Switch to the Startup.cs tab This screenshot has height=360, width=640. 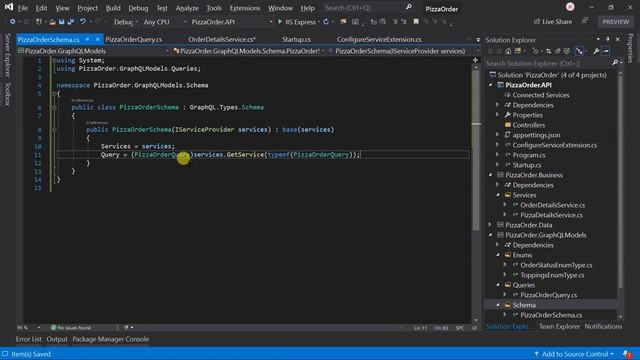tap(296, 40)
